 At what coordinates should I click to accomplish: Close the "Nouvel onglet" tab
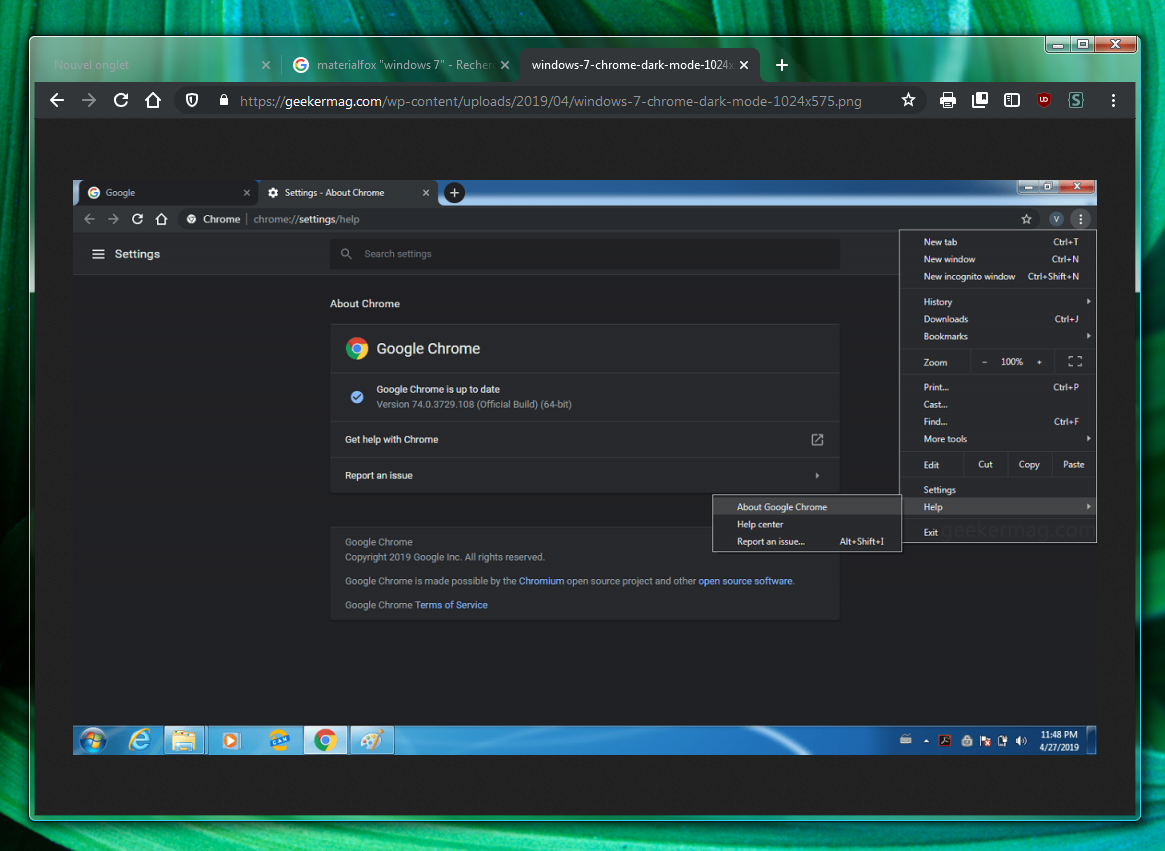click(x=266, y=65)
